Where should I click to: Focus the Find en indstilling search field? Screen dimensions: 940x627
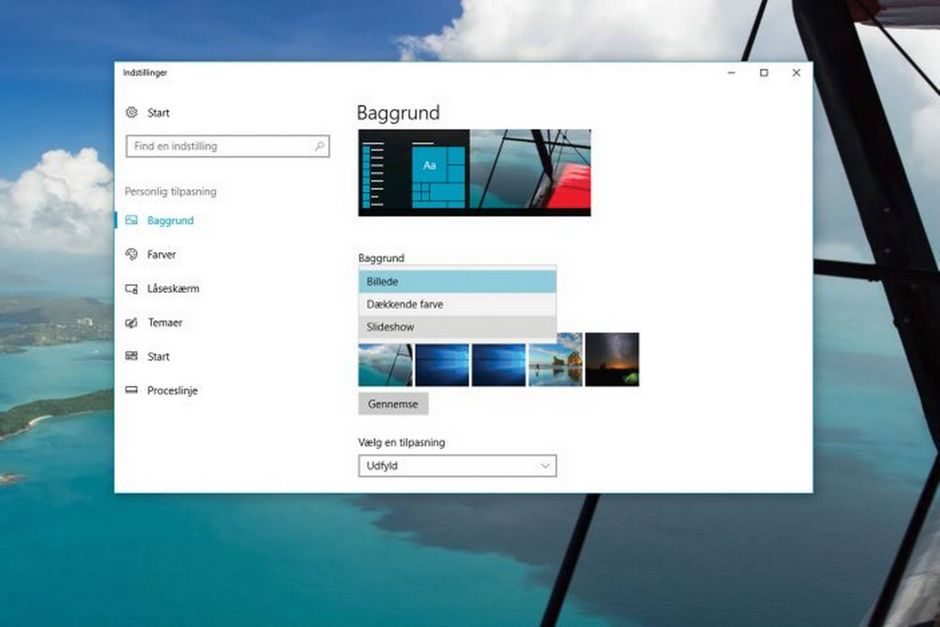coord(228,146)
